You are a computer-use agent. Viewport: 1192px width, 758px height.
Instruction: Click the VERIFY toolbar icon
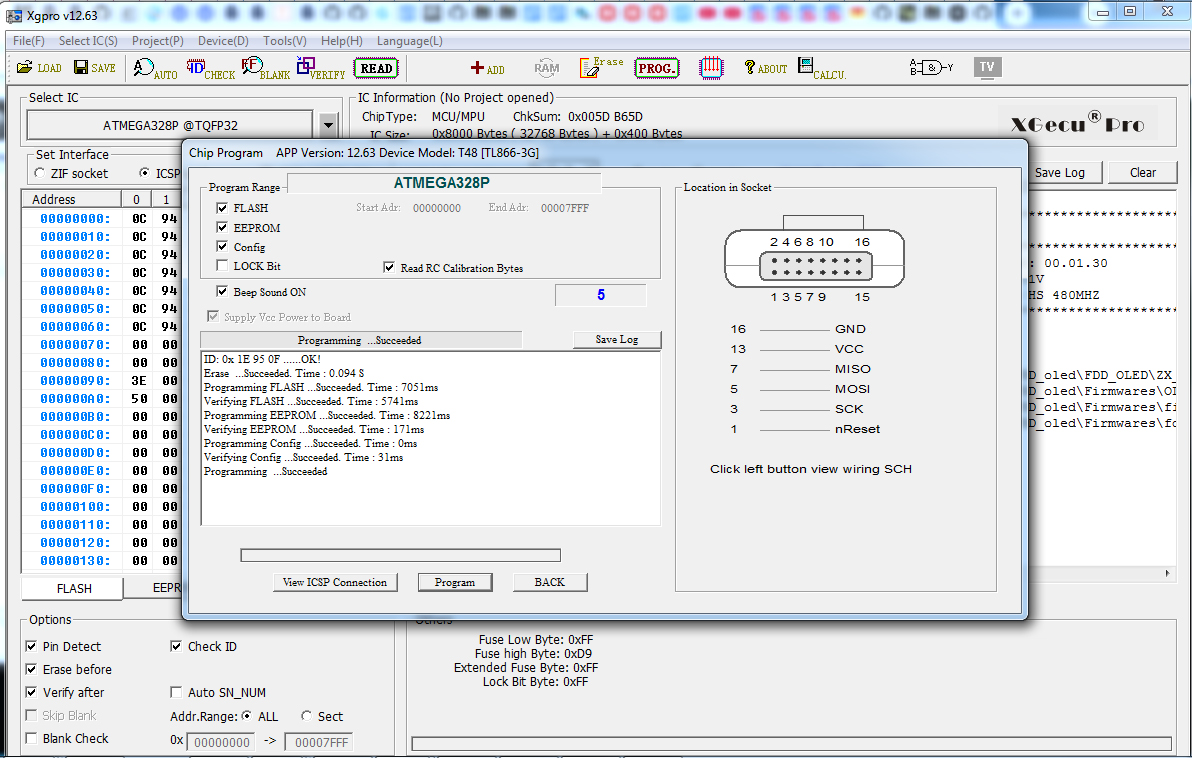(x=320, y=68)
